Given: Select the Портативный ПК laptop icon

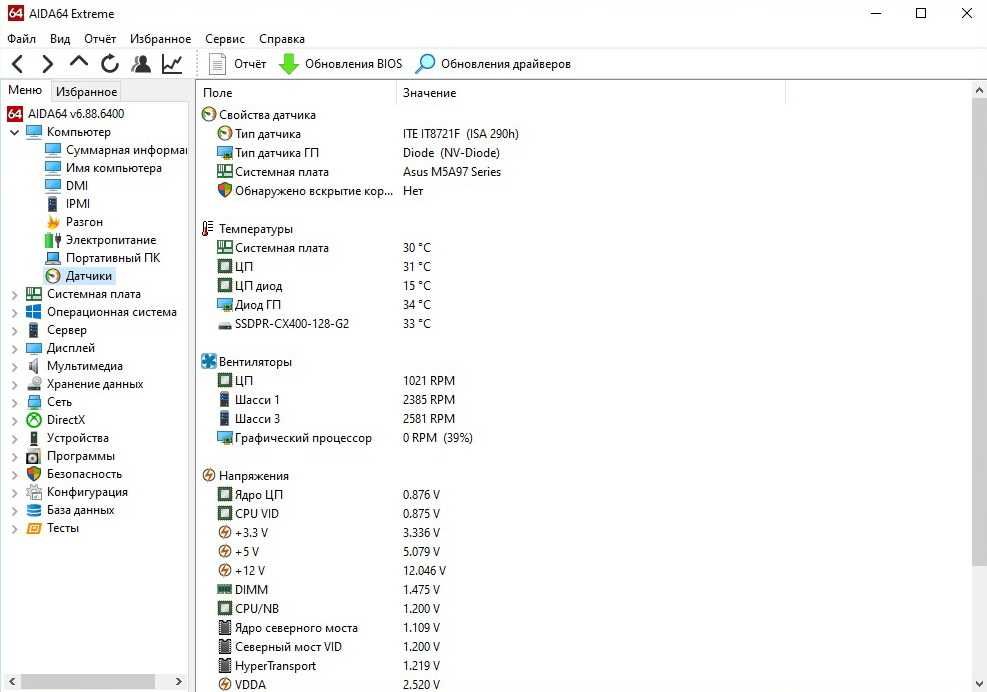Looking at the screenshot, I should click(x=53, y=258).
